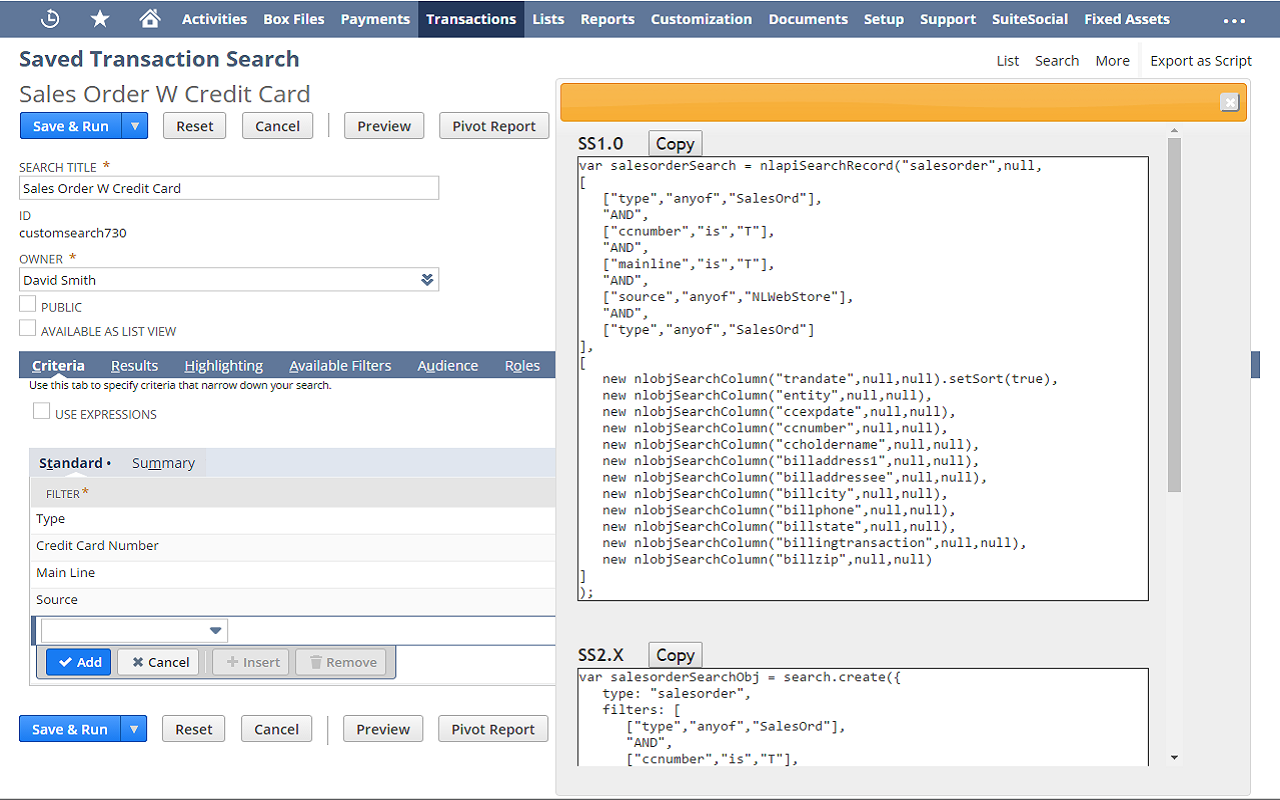1280x800 pixels.
Task: Open the ellipsis overflow menu in the navbar
Action: click(x=1234, y=18)
